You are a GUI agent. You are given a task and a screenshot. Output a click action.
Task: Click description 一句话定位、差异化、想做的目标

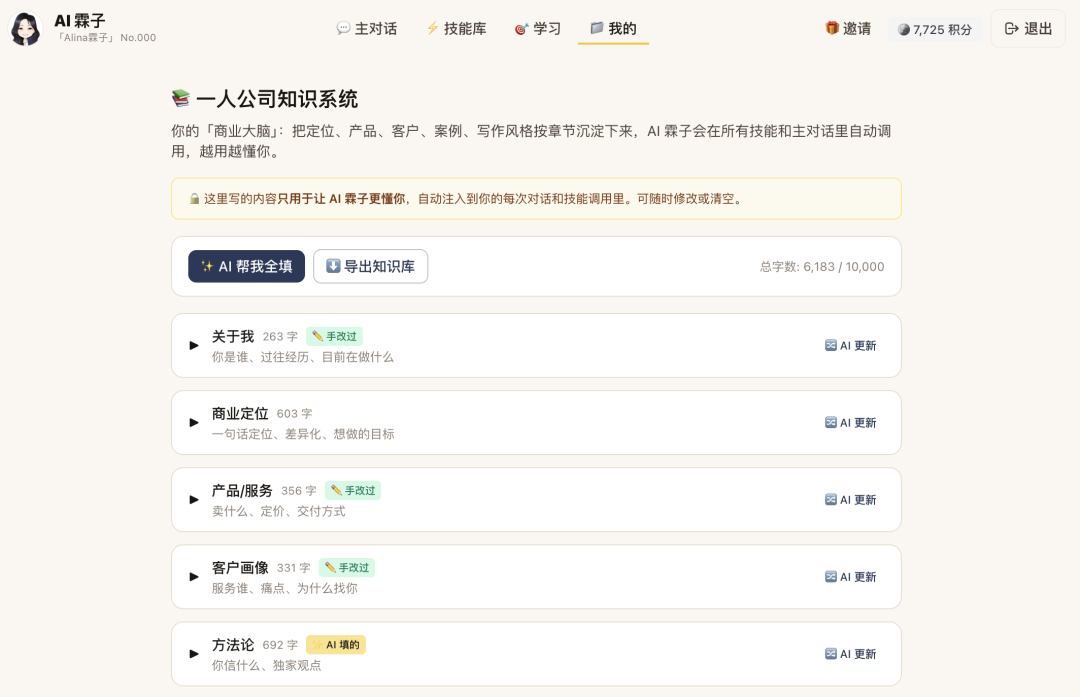[303, 434]
